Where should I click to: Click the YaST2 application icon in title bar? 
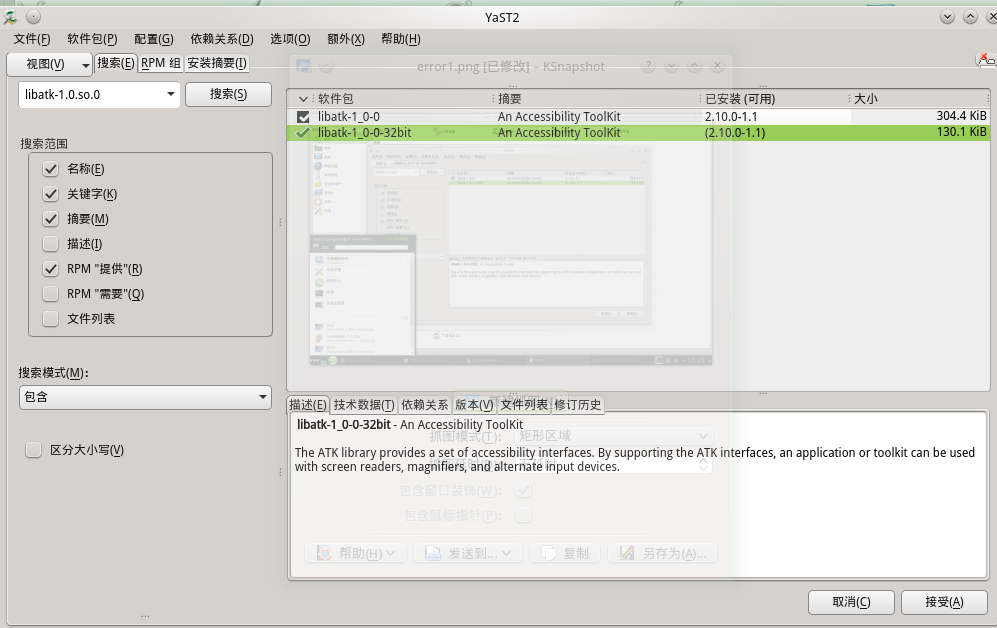pyautogui.click(x=11, y=17)
